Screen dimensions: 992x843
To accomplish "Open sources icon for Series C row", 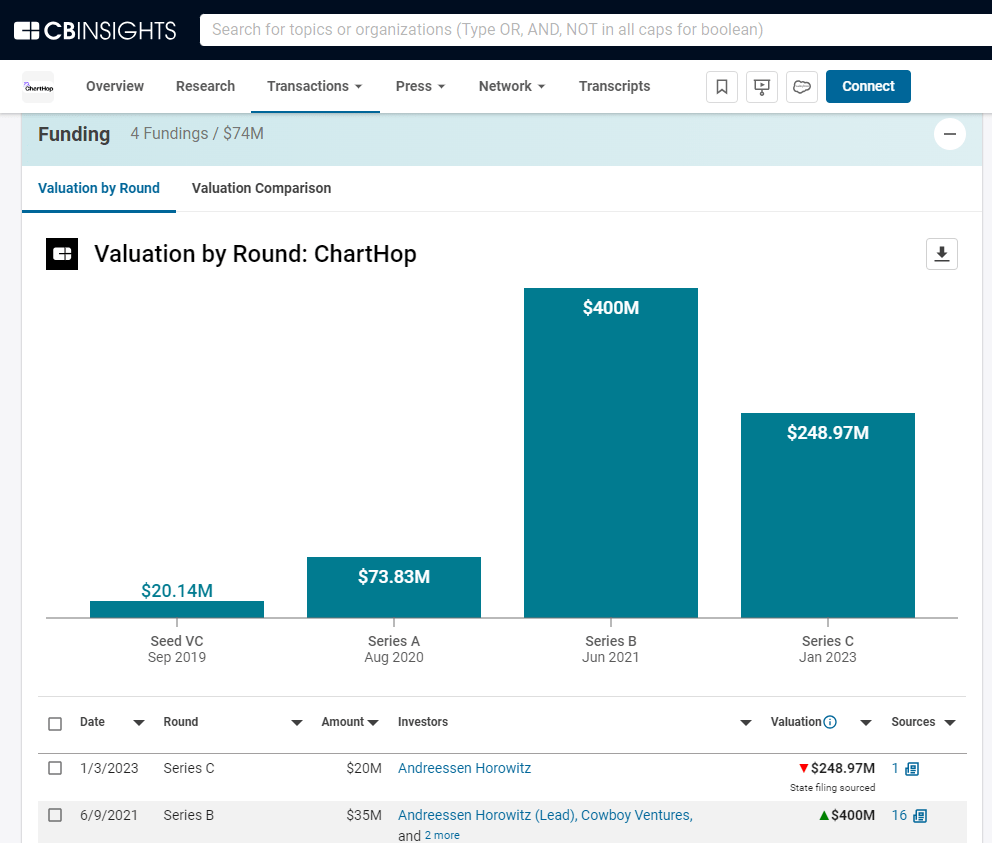I will click(x=911, y=769).
